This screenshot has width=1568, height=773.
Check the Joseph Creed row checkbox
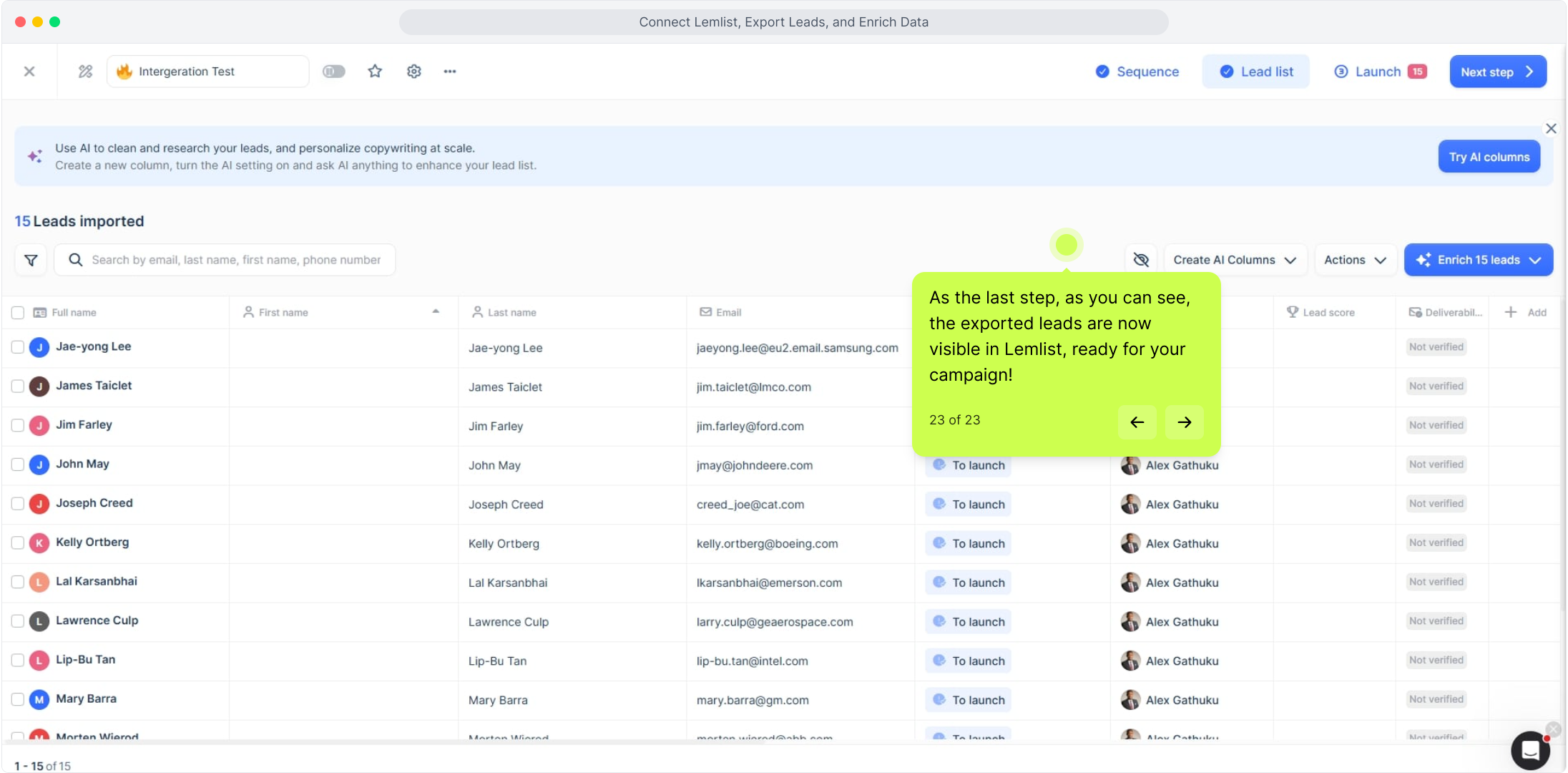tap(18, 504)
